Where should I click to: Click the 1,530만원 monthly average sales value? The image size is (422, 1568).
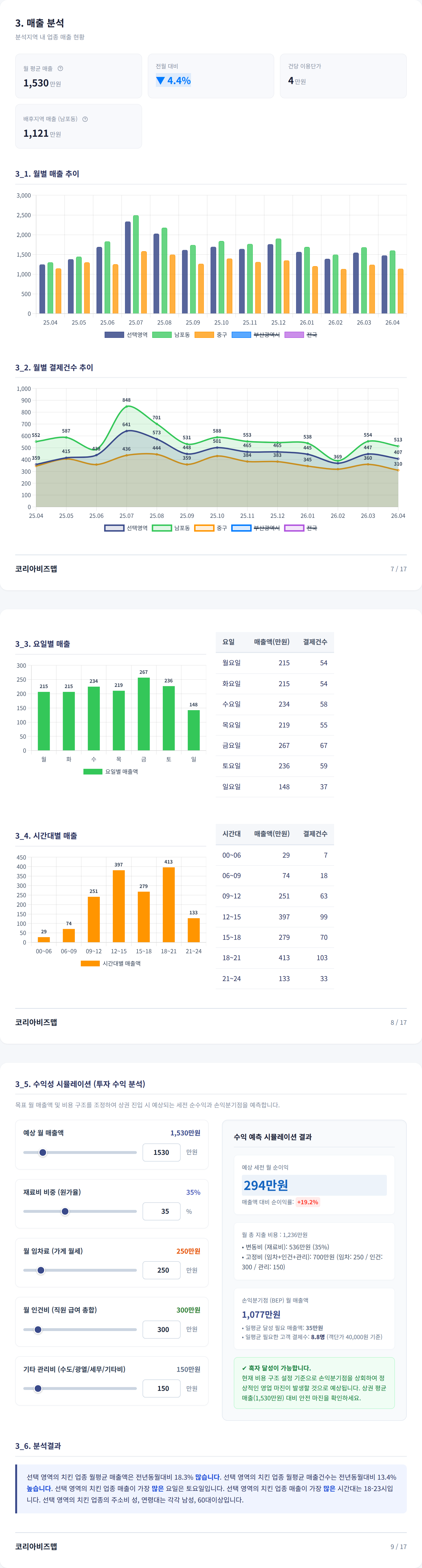(42, 83)
